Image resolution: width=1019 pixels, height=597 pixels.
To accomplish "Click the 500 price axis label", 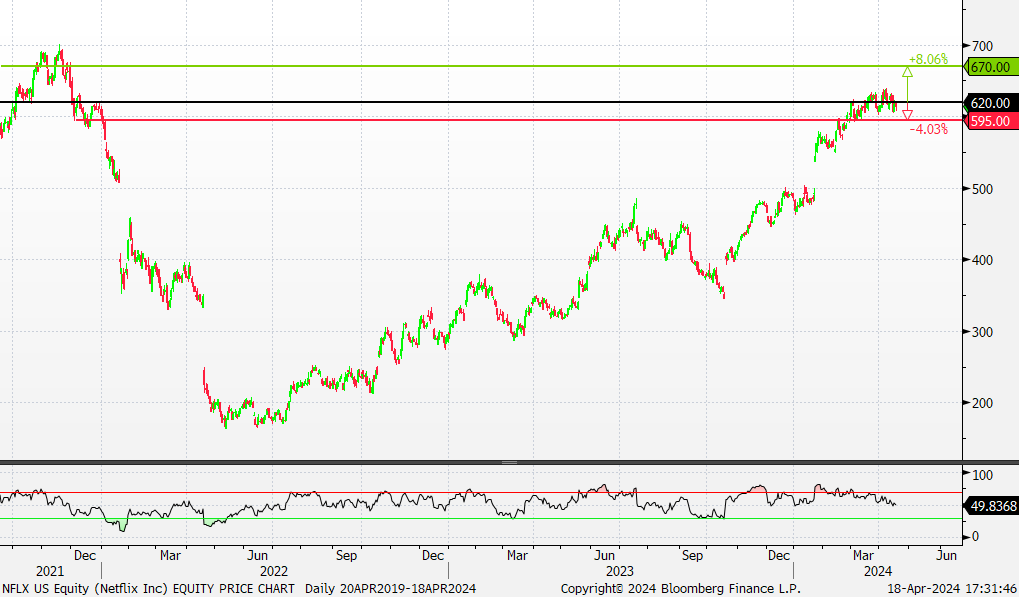I will (x=982, y=189).
